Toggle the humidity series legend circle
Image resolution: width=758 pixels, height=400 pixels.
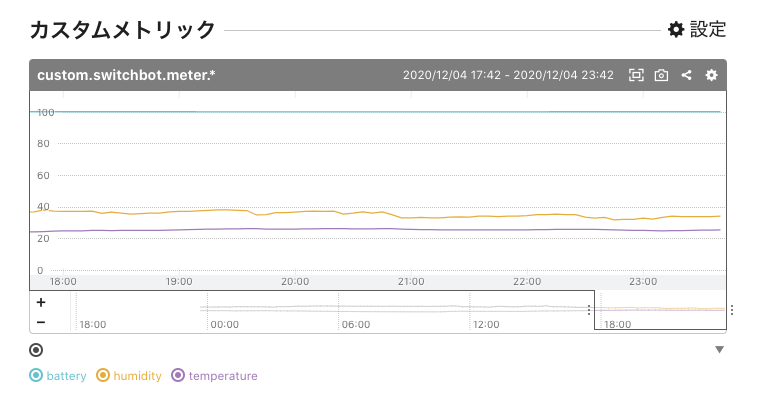tap(102, 376)
